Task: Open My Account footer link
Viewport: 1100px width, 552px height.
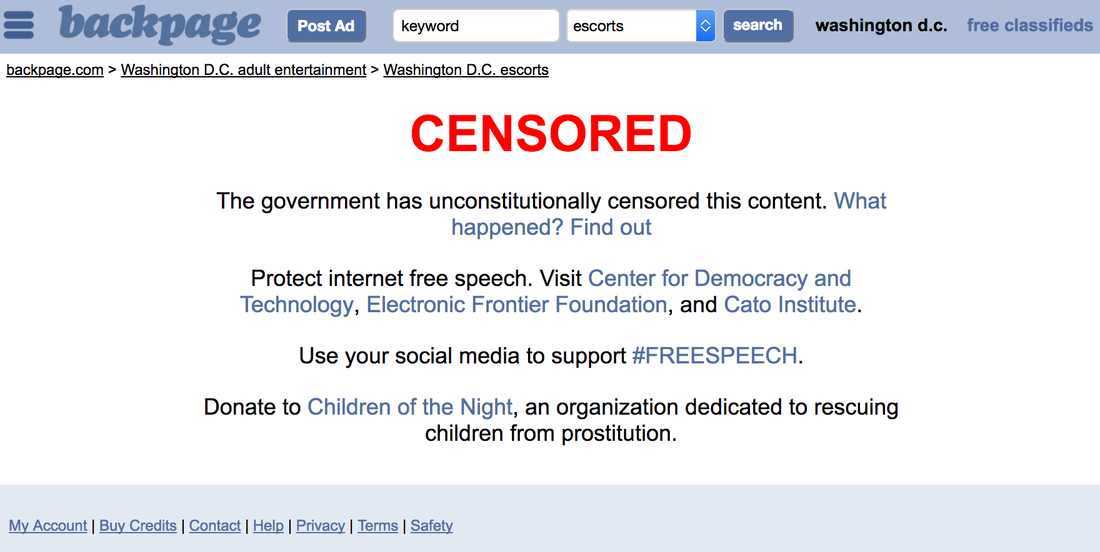Action: [x=48, y=525]
